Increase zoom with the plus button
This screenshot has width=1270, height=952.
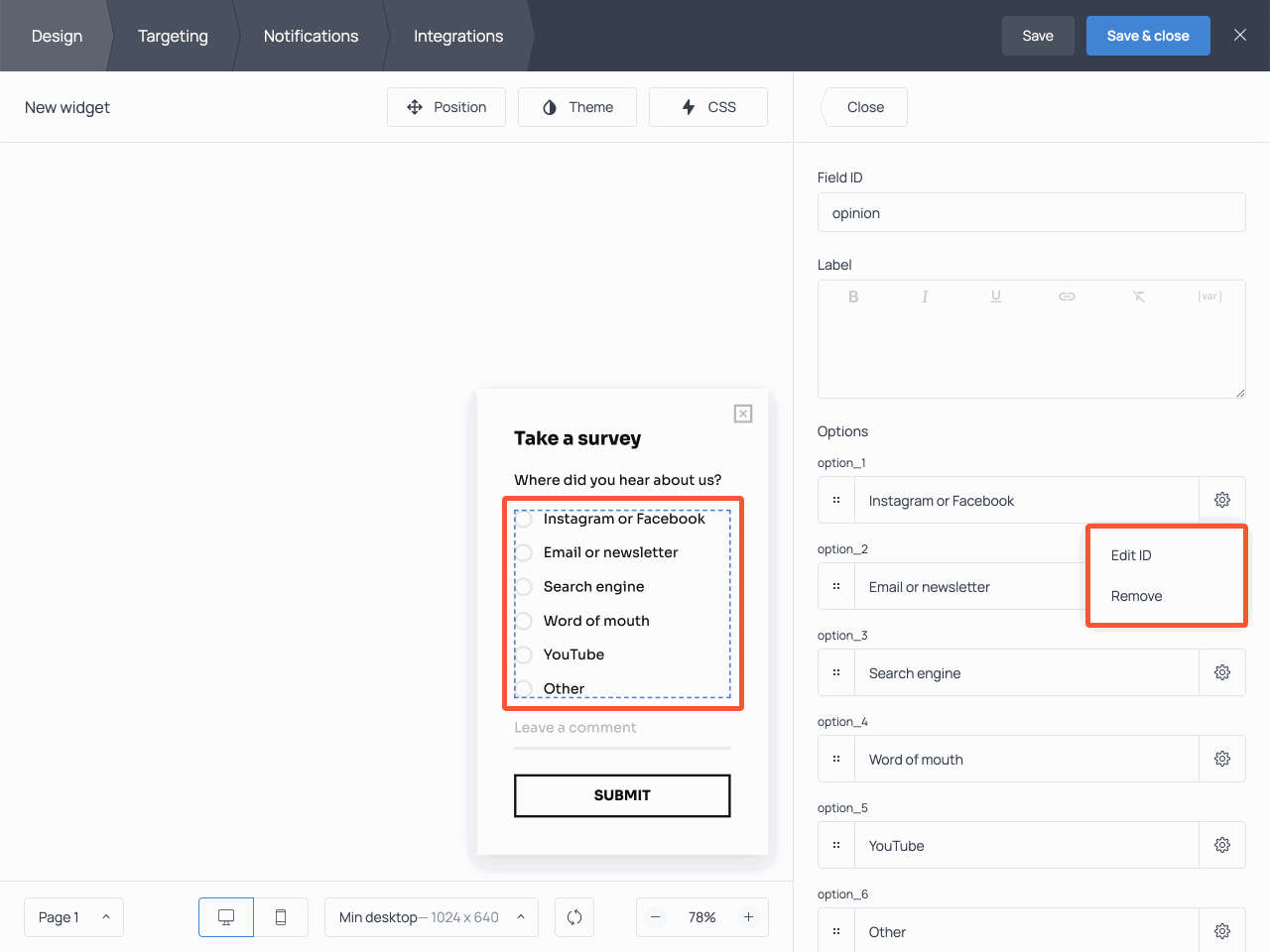click(749, 917)
